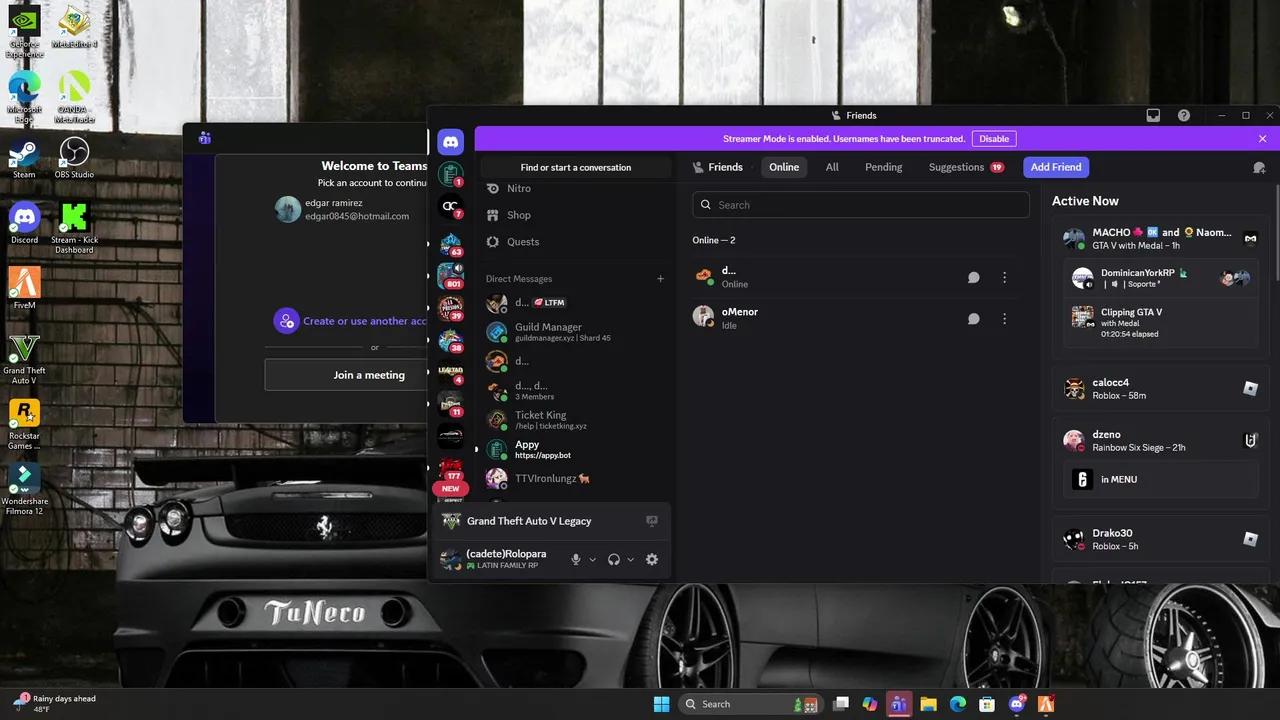Select the Friends header tab
This screenshot has height=720, width=1280.
[x=718, y=167]
